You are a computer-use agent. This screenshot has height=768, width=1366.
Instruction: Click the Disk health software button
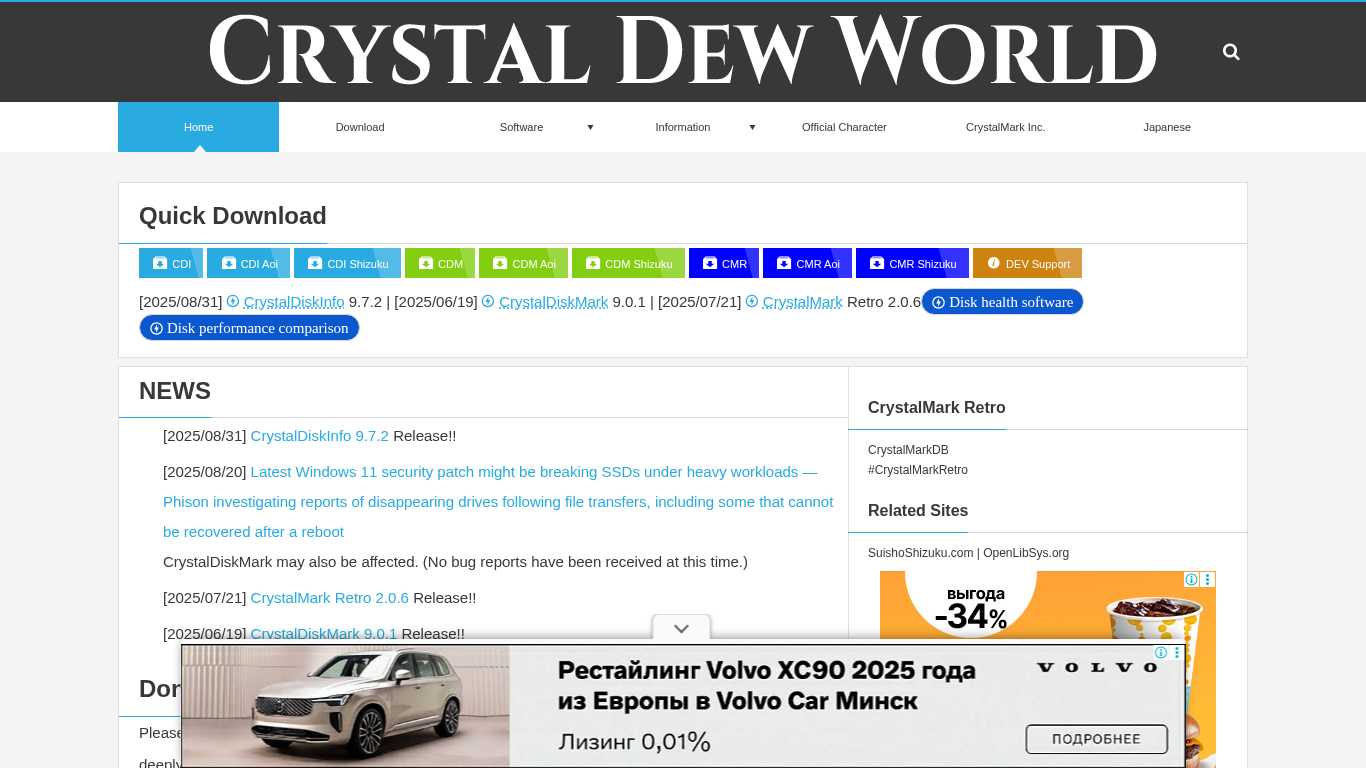point(1002,302)
